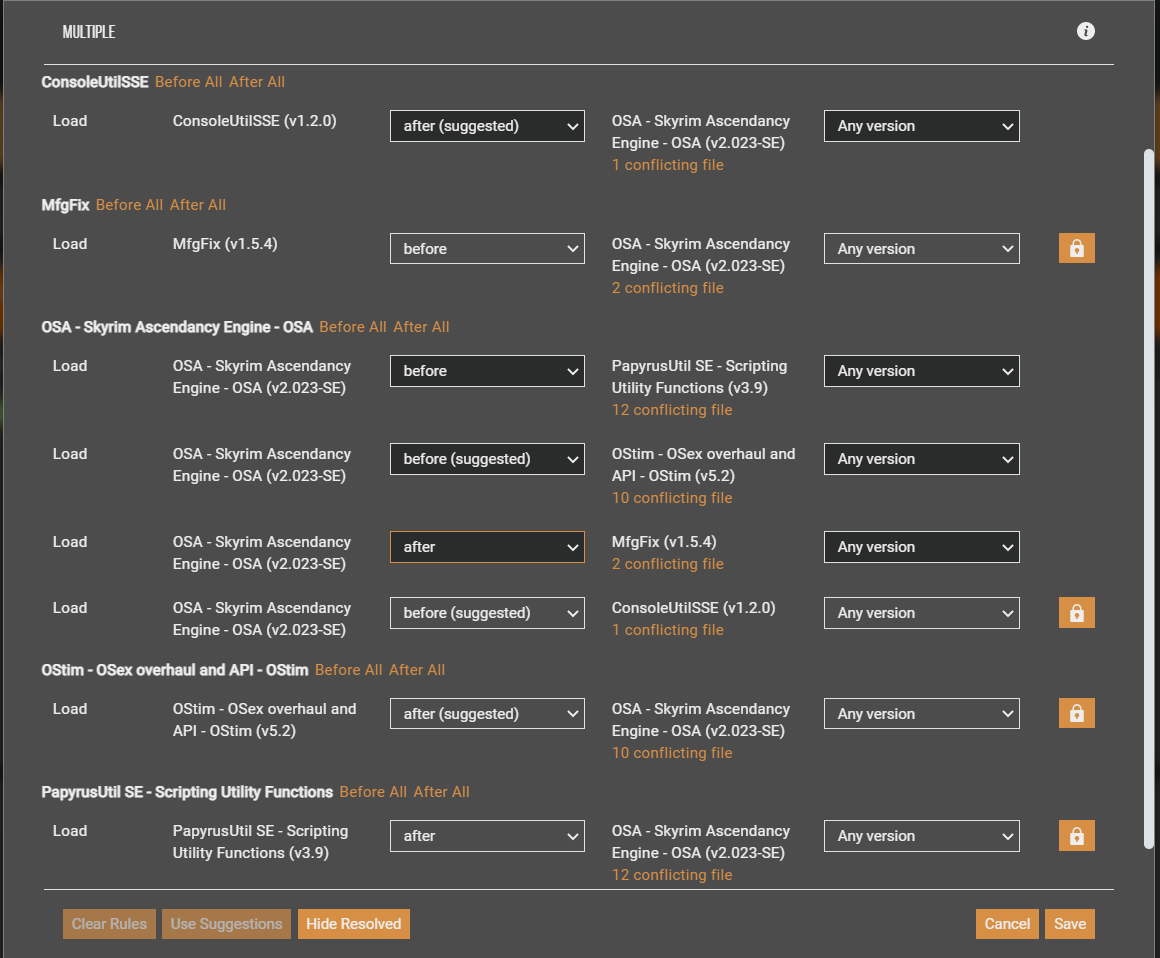Open the '10 conflicting file' link on the OStim row

coord(671,752)
